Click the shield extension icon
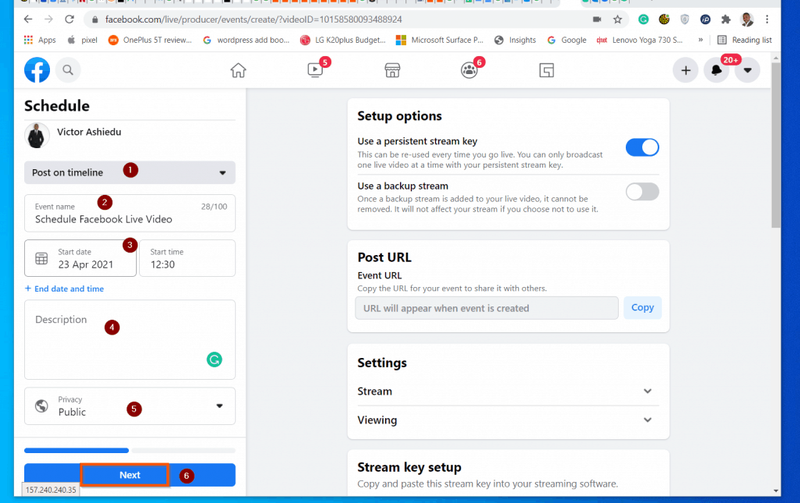 pos(685,19)
